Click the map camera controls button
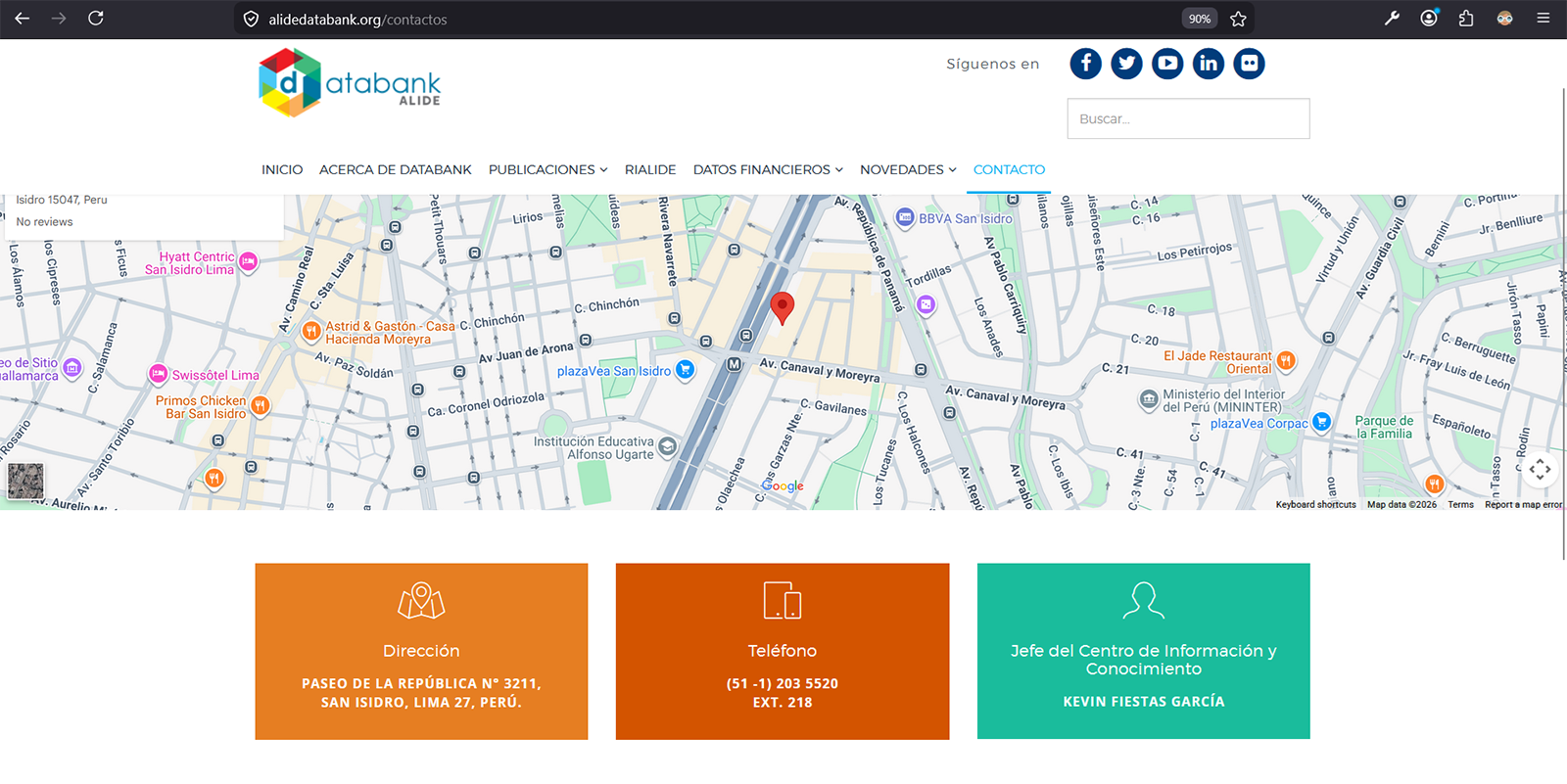 [x=1540, y=470]
